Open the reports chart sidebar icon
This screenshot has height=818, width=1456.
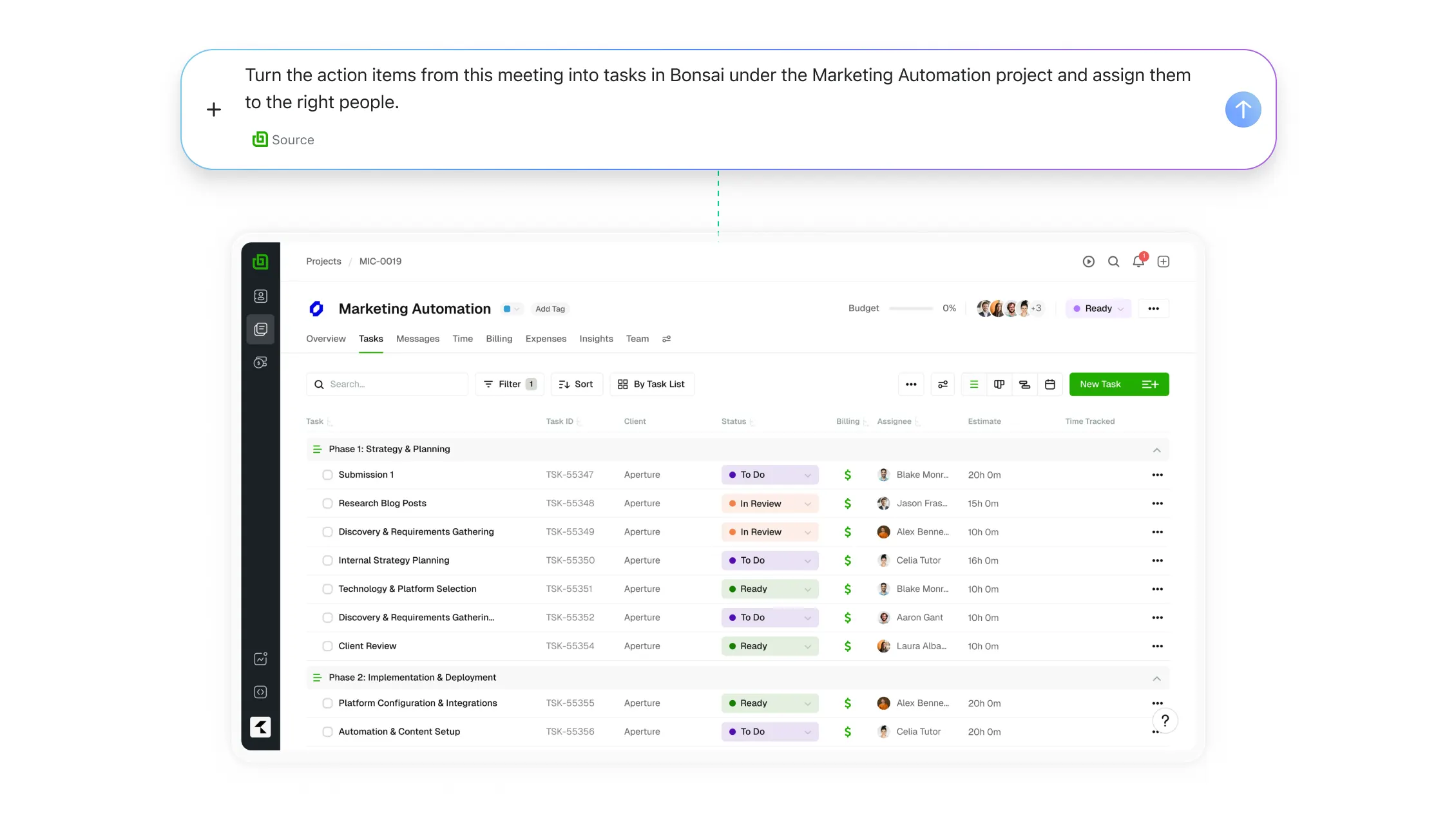coord(260,659)
